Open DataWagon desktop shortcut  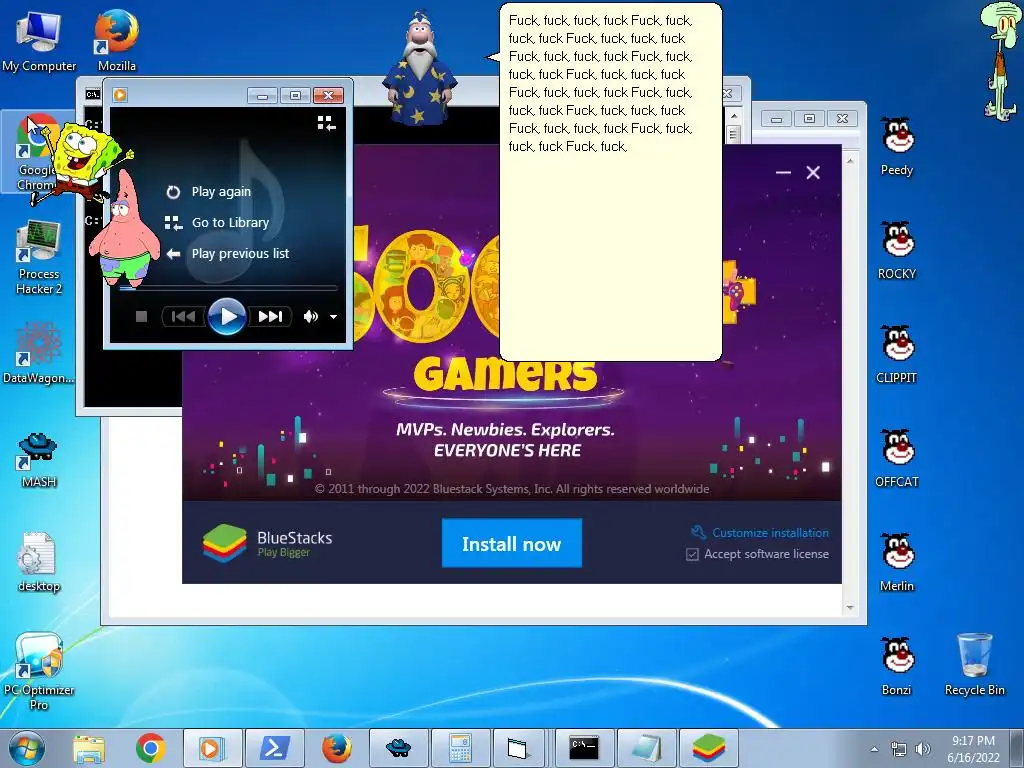[39, 353]
